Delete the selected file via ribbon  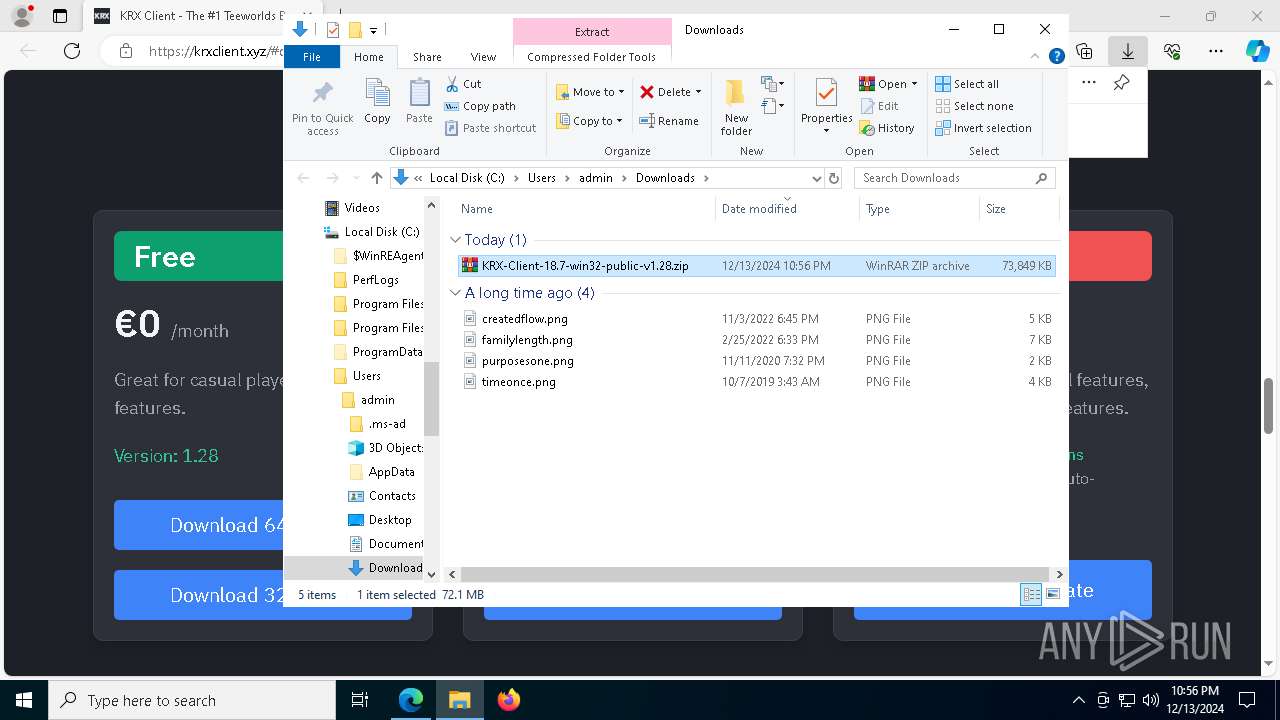point(670,92)
